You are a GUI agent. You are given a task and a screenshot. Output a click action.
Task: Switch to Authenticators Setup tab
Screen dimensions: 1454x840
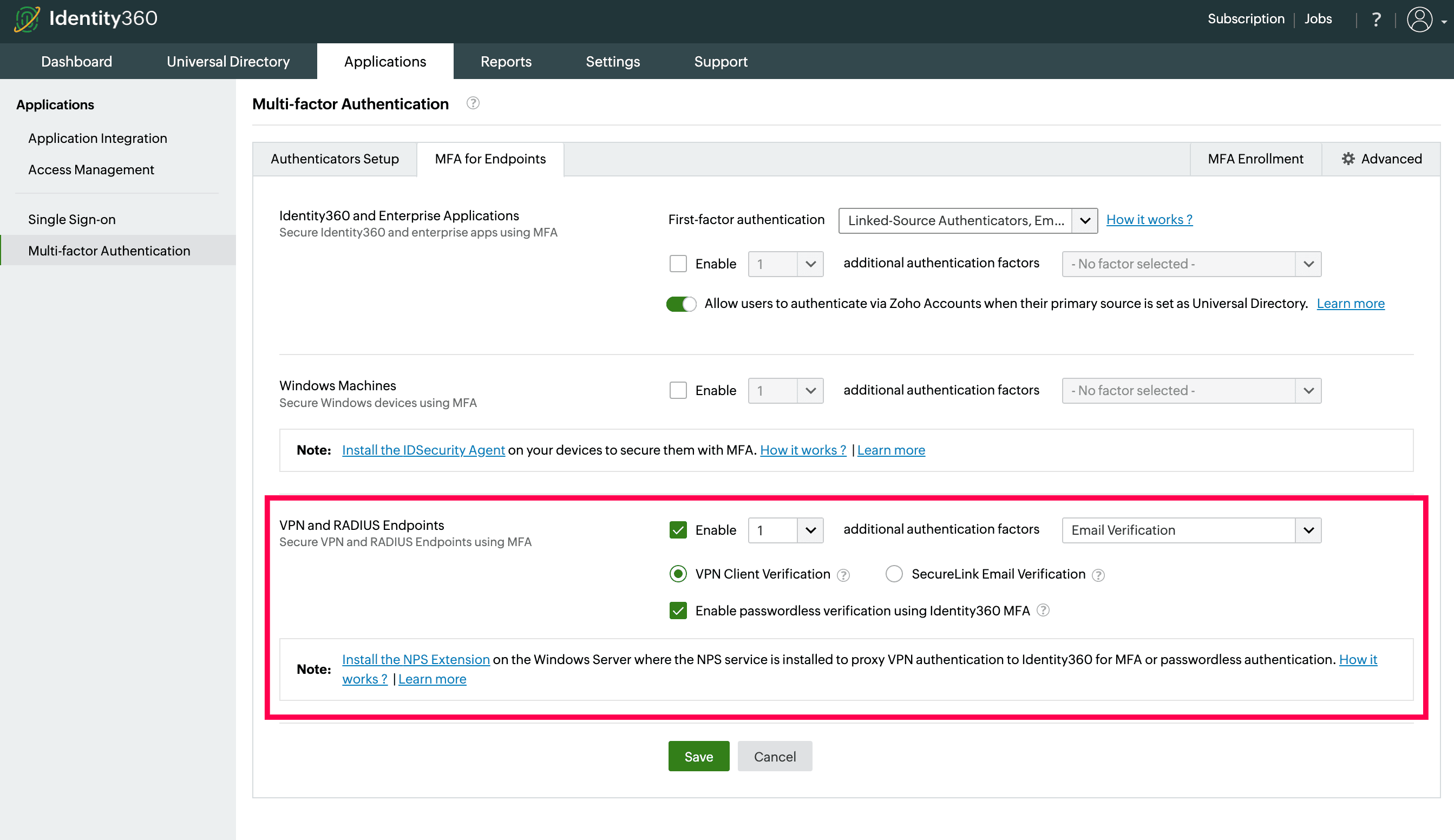click(x=335, y=159)
